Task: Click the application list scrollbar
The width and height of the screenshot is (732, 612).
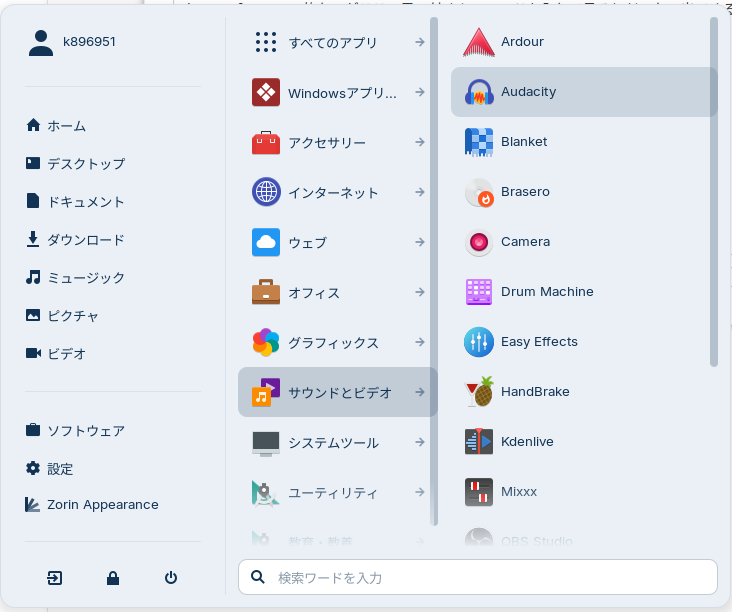Action: coord(714,190)
